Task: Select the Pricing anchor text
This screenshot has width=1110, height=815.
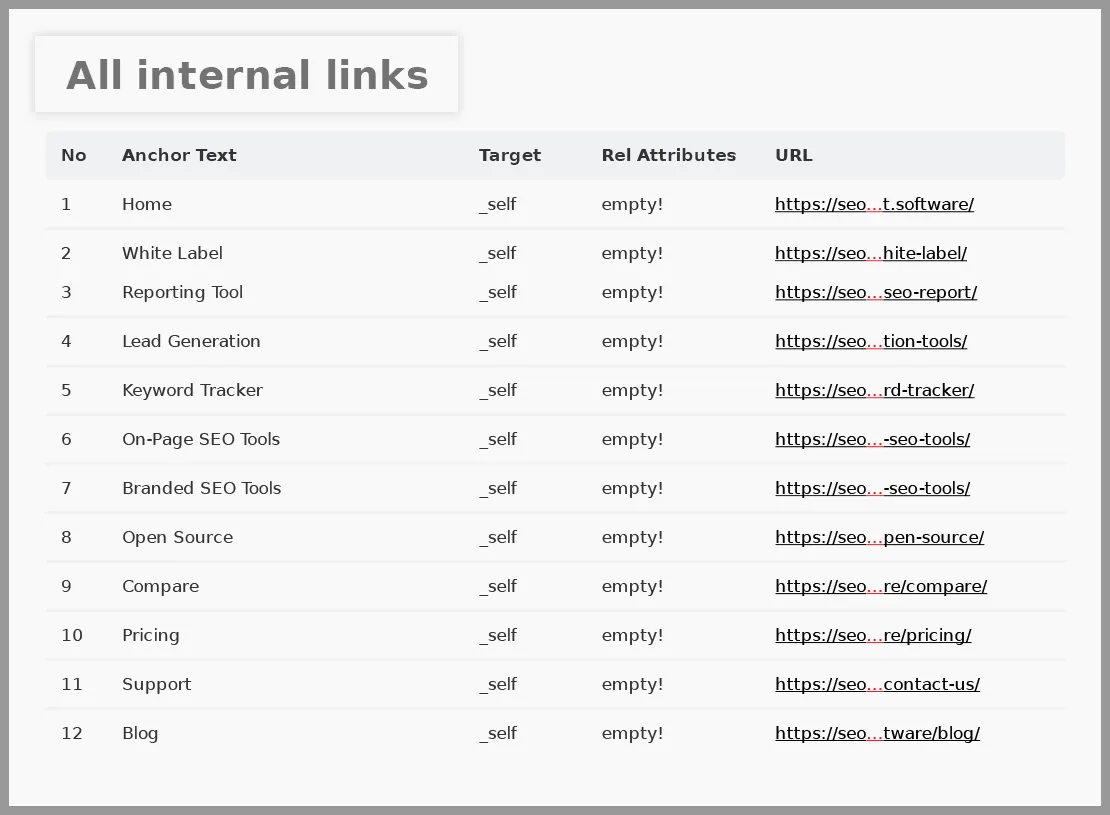Action: [x=151, y=635]
